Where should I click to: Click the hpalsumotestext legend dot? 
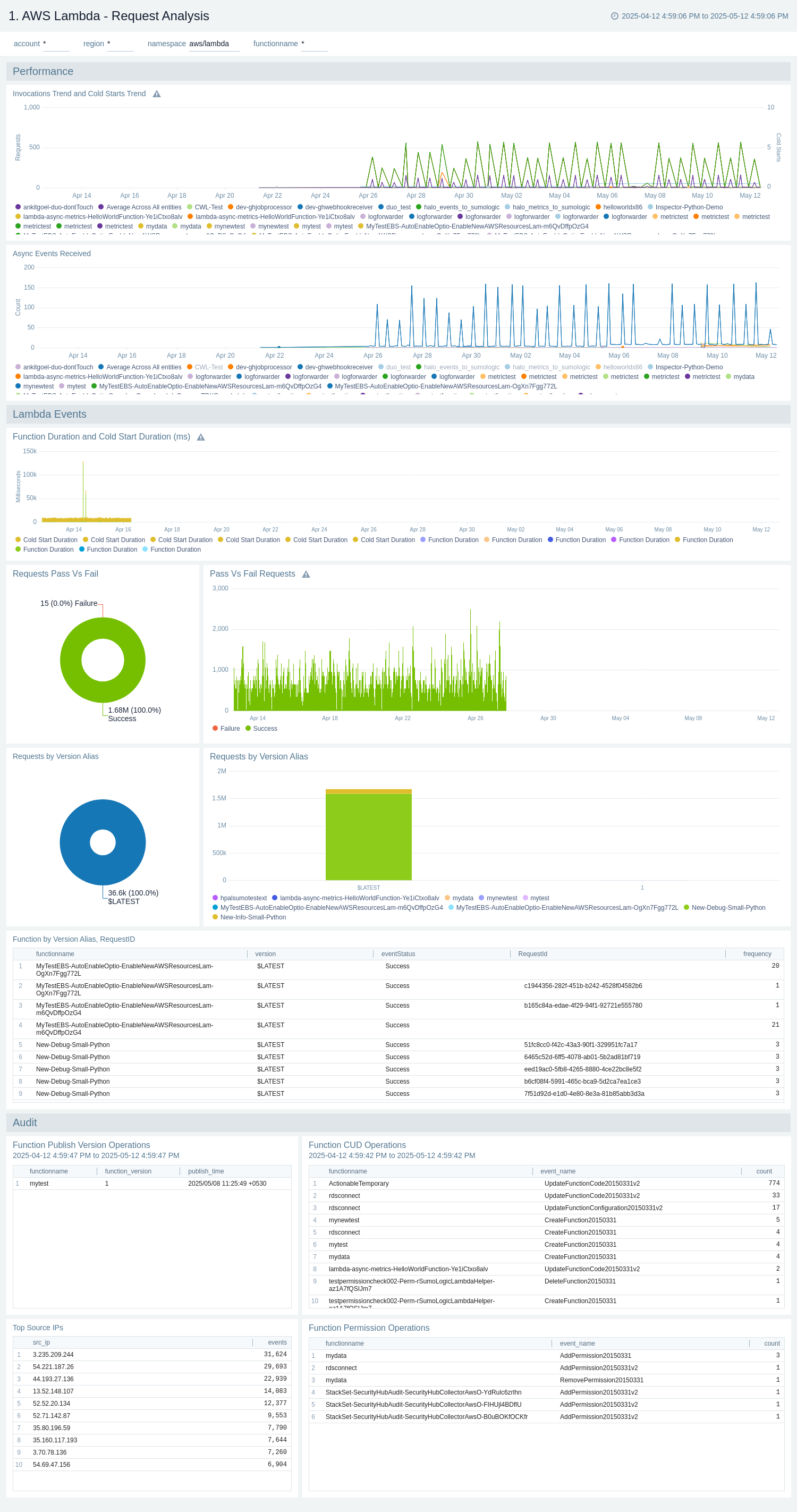(x=215, y=898)
